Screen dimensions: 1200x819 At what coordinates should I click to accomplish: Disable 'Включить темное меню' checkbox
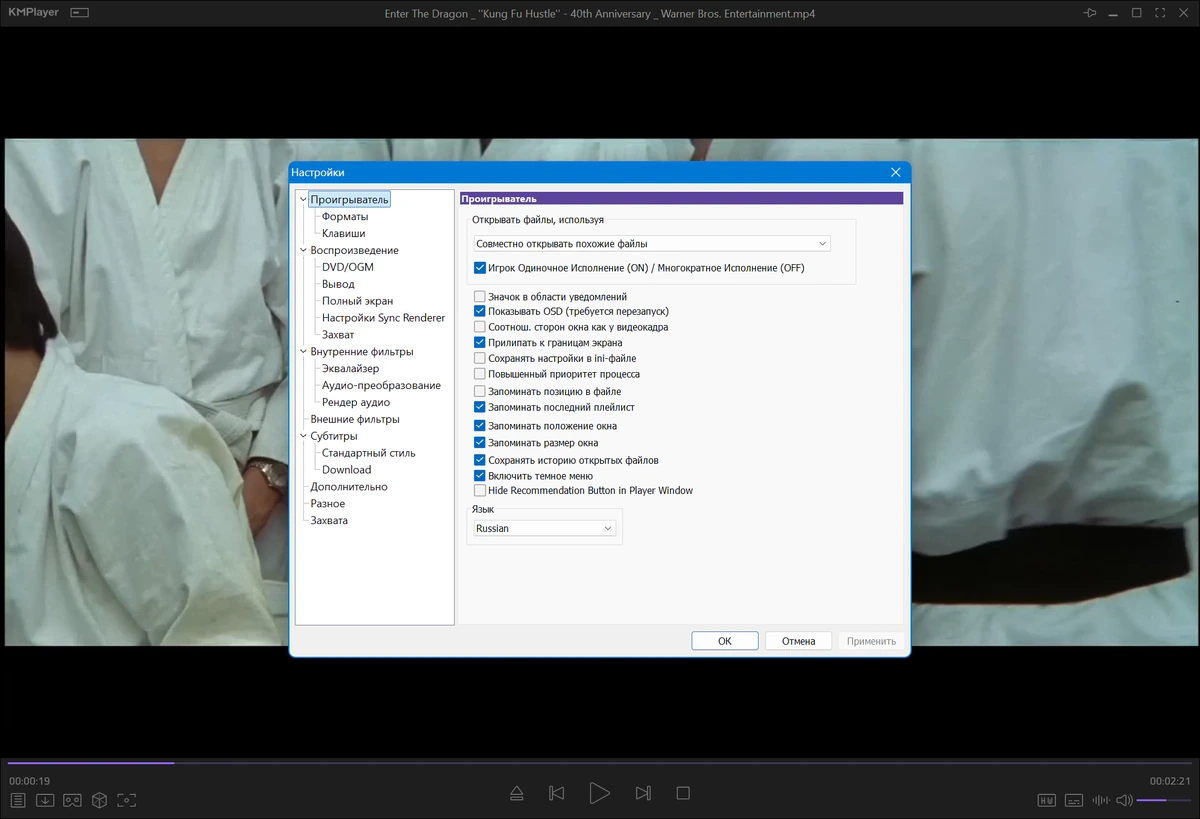480,476
